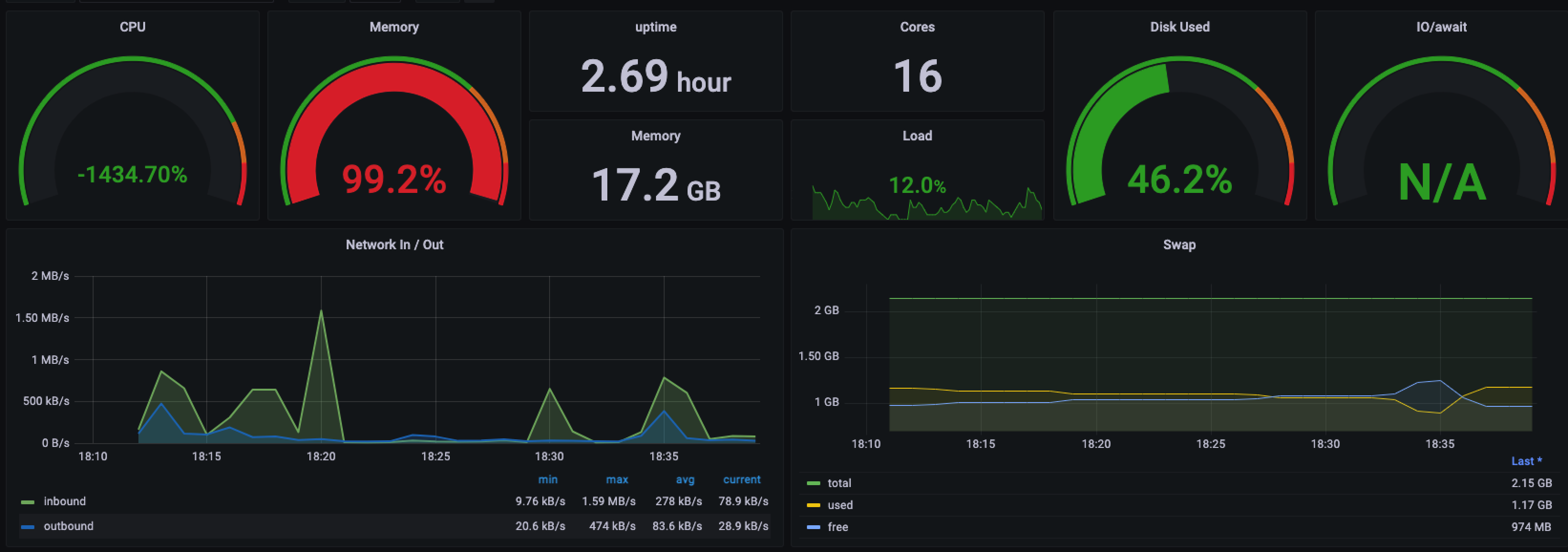Image resolution: width=1568 pixels, height=552 pixels.
Task: Sort network legend by current column
Action: pyautogui.click(x=742, y=479)
